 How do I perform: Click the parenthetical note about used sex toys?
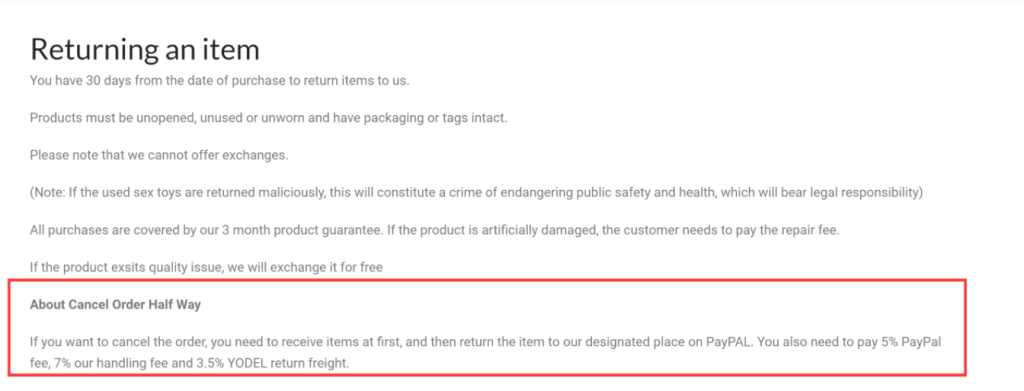click(476, 193)
